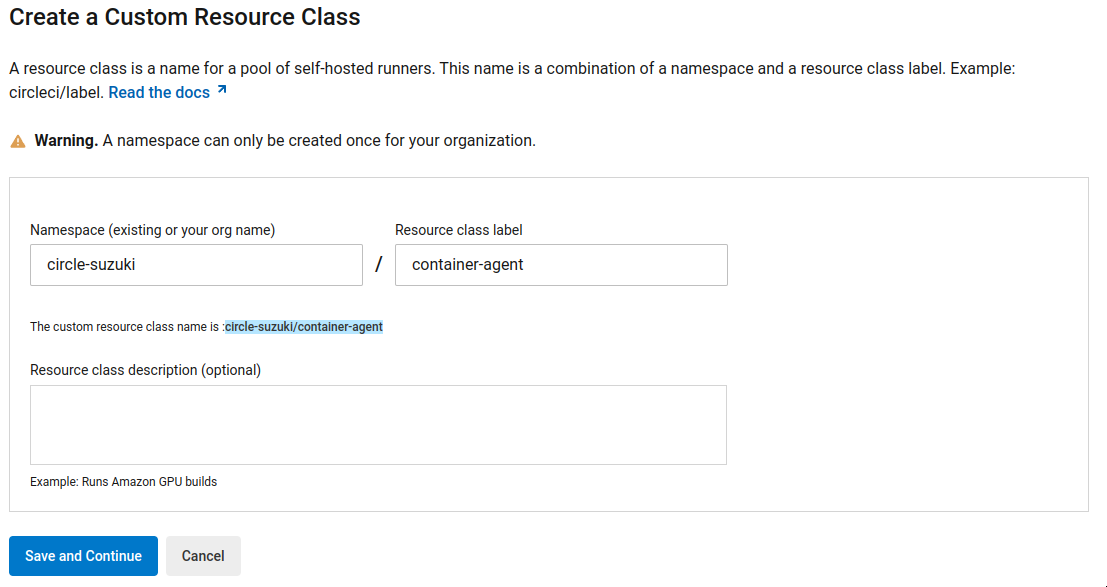Focus the Namespace input field

click(196, 265)
